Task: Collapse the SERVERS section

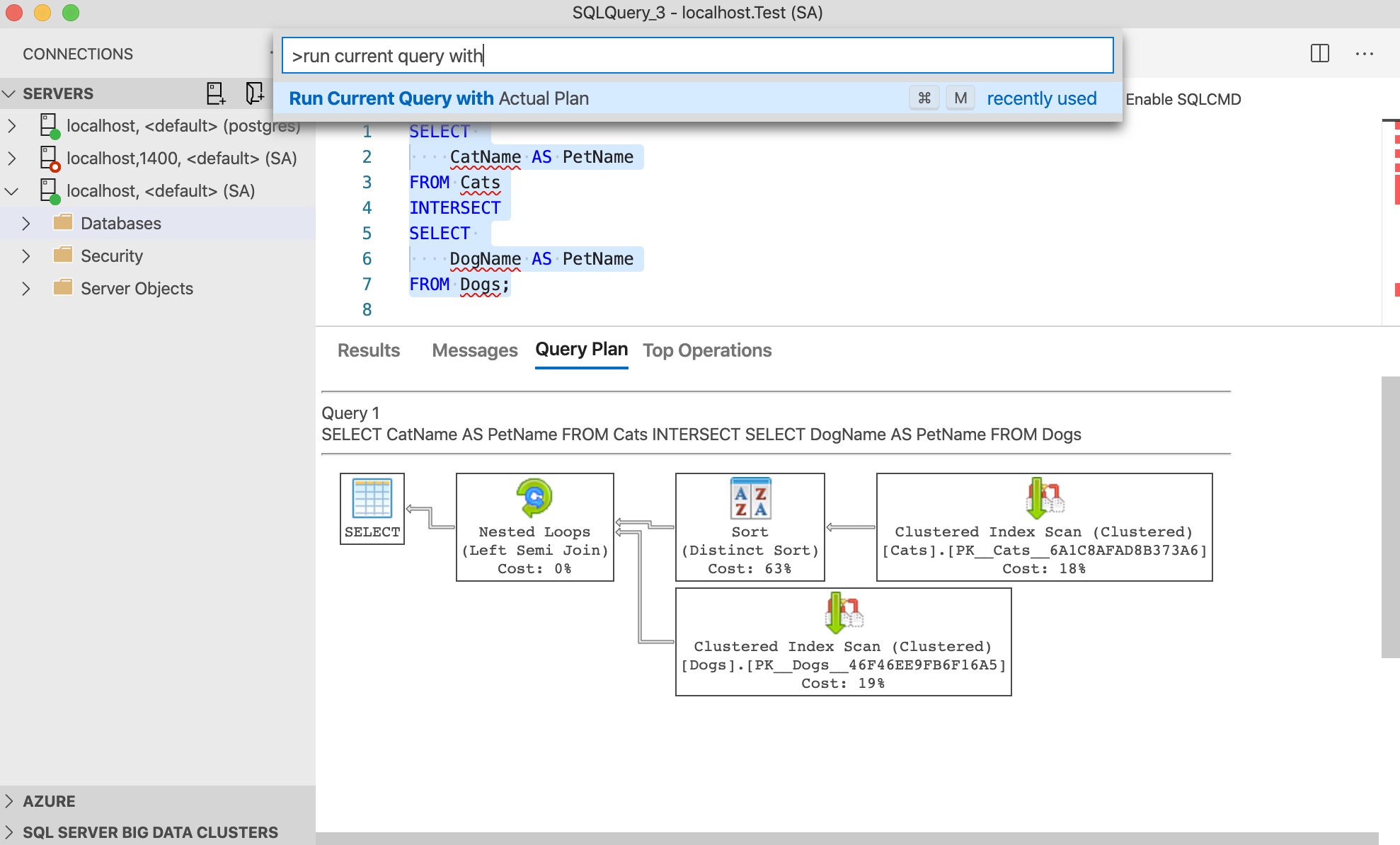Action: point(10,93)
